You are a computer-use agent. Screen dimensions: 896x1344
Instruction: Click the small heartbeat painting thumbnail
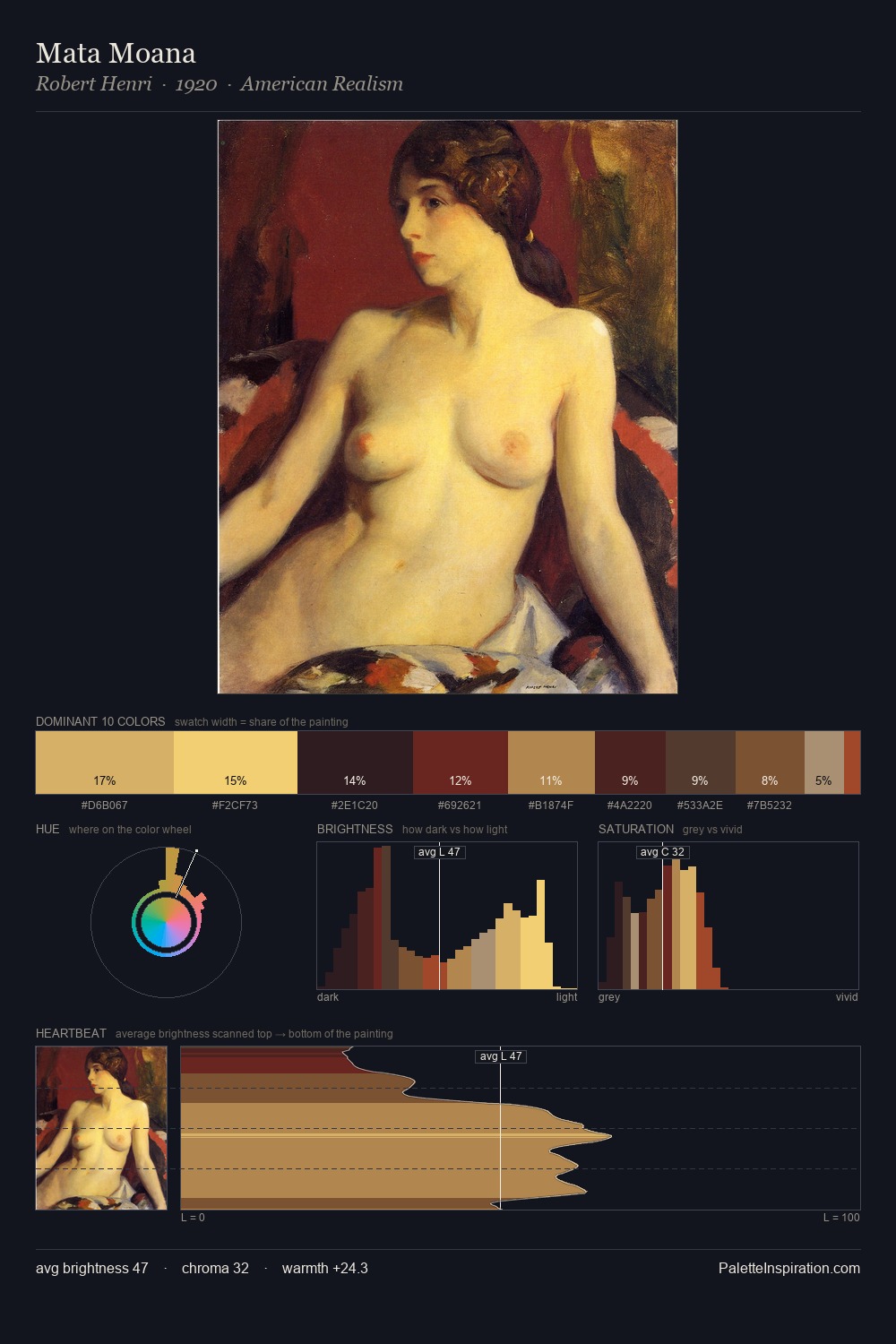101,1128
